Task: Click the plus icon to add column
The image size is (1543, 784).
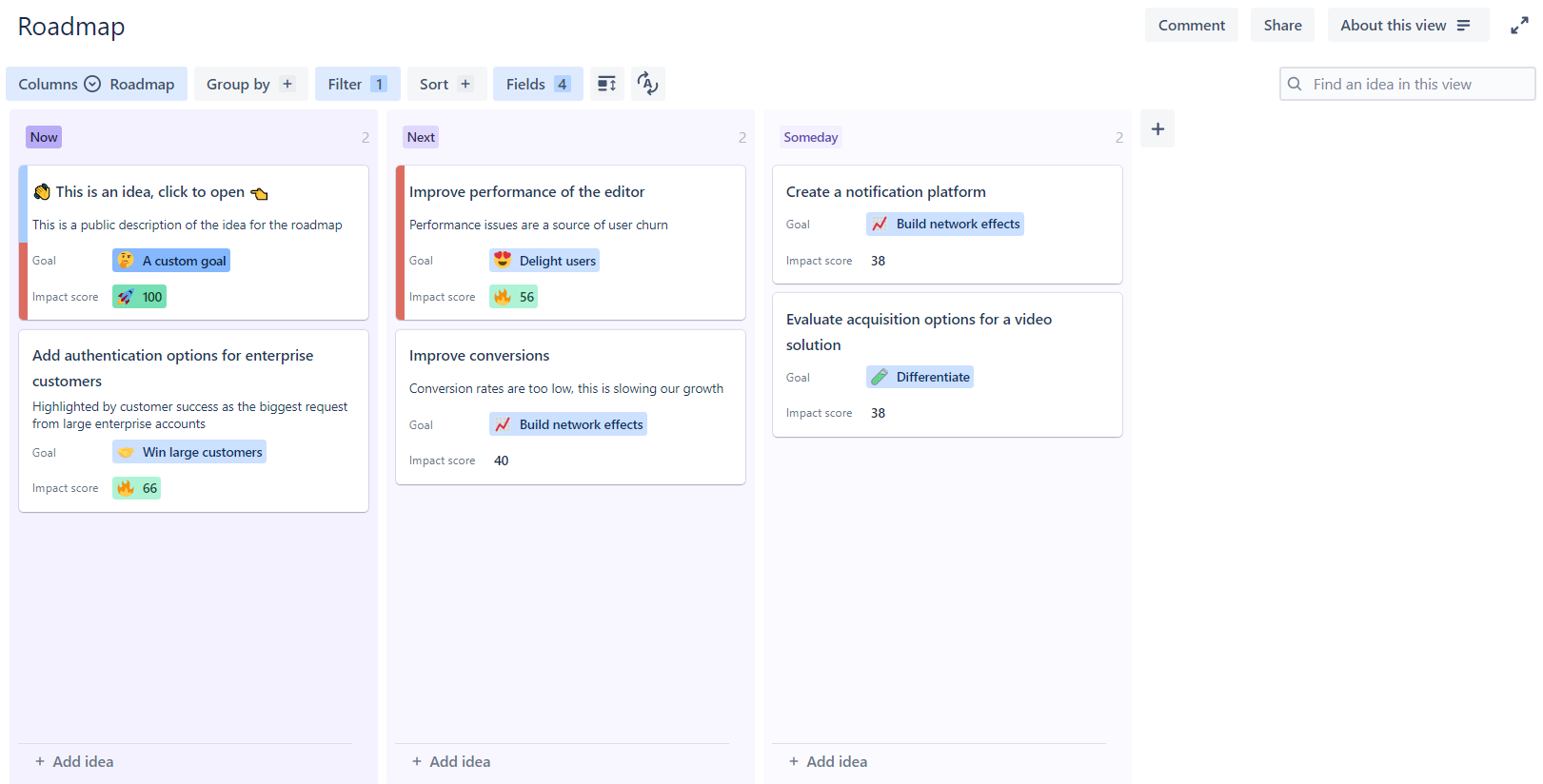Action: coord(1157,129)
